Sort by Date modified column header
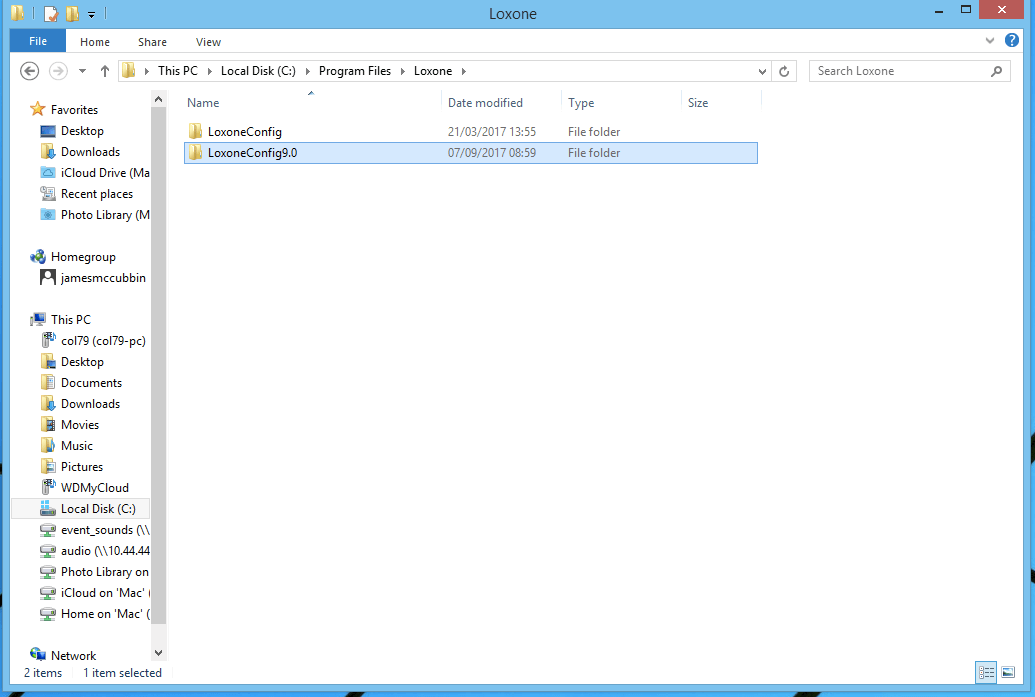The height and width of the screenshot is (697, 1035). point(485,103)
